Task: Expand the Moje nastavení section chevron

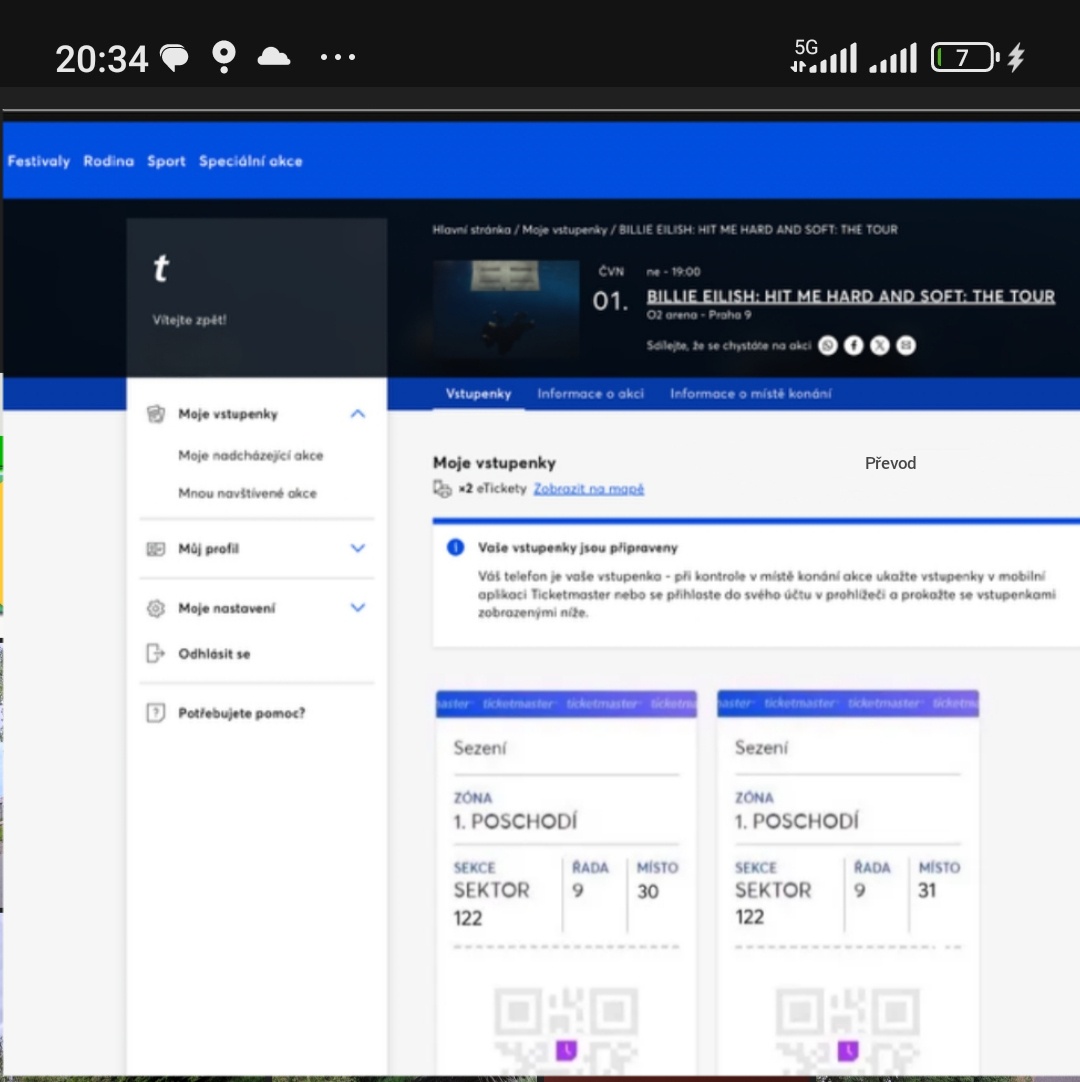Action: click(x=357, y=607)
